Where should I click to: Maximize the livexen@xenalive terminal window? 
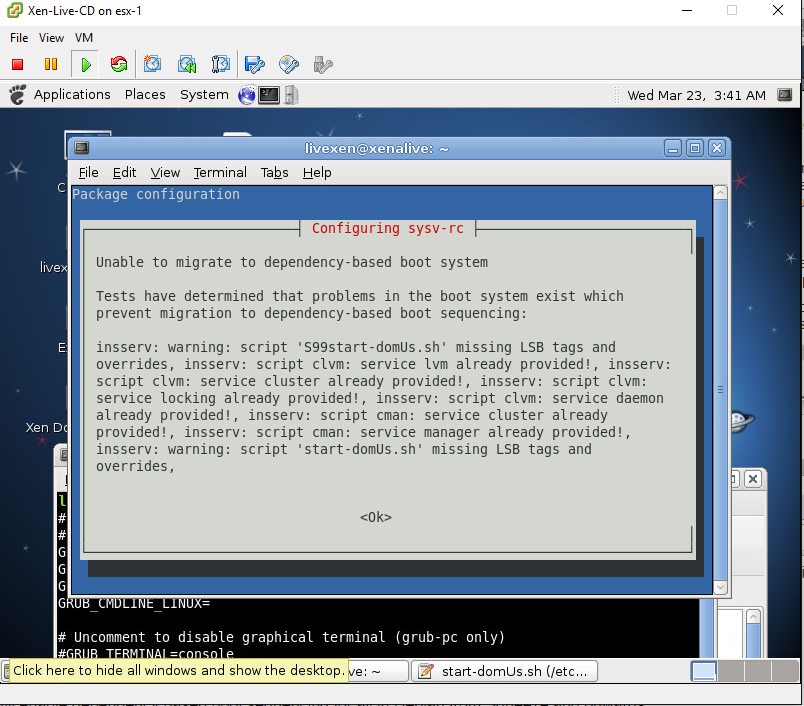click(695, 149)
